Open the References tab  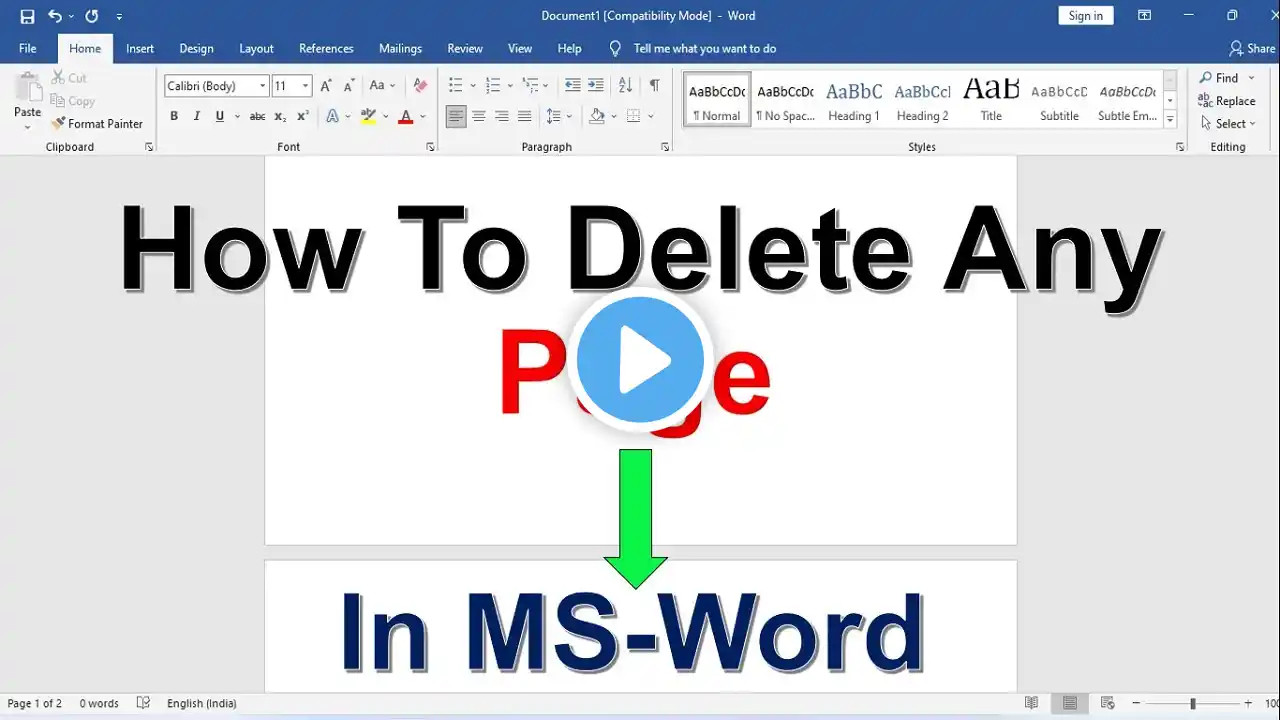coord(326,48)
